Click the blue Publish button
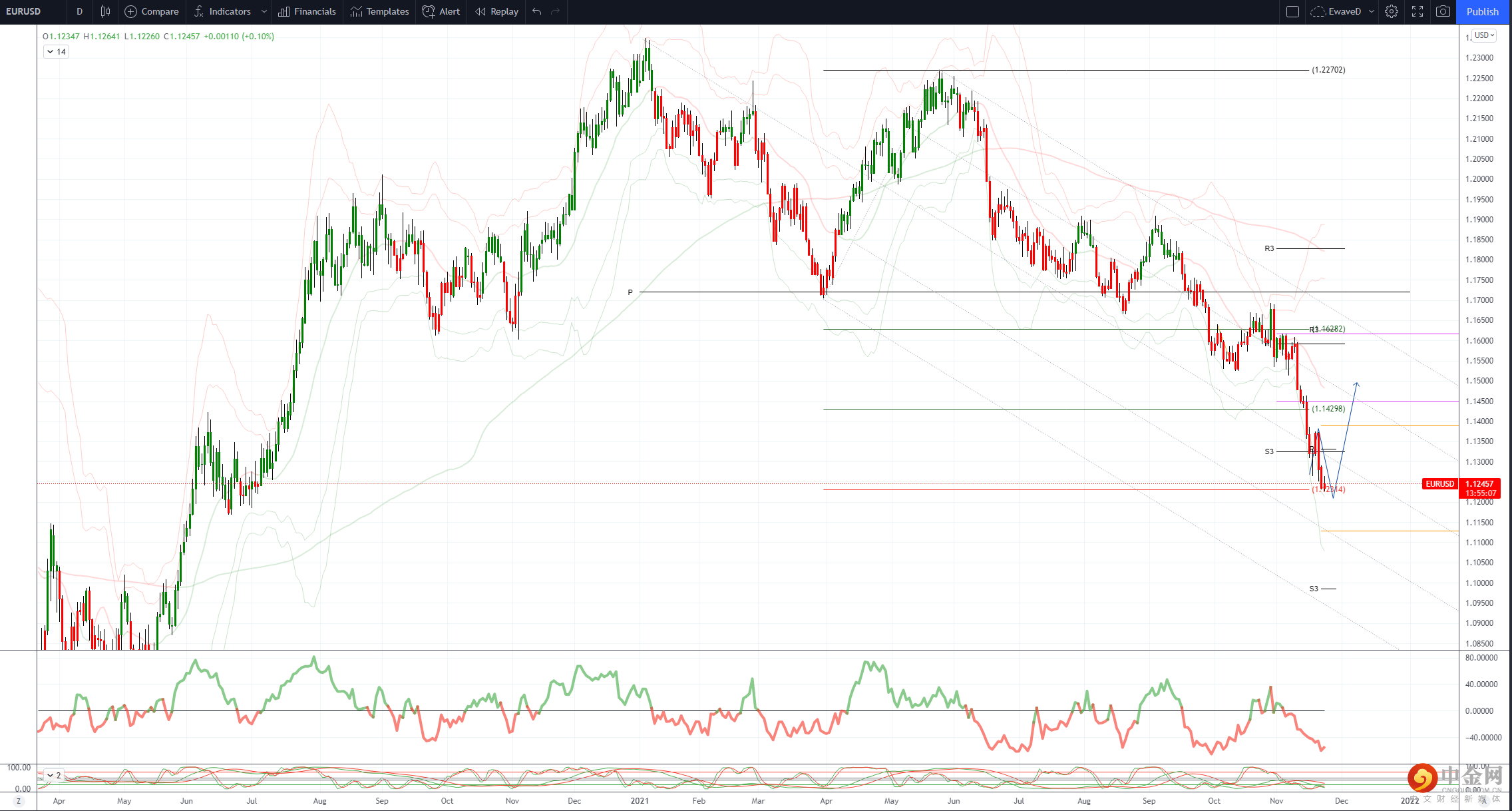This screenshot has height=811, width=1512. tap(1483, 11)
